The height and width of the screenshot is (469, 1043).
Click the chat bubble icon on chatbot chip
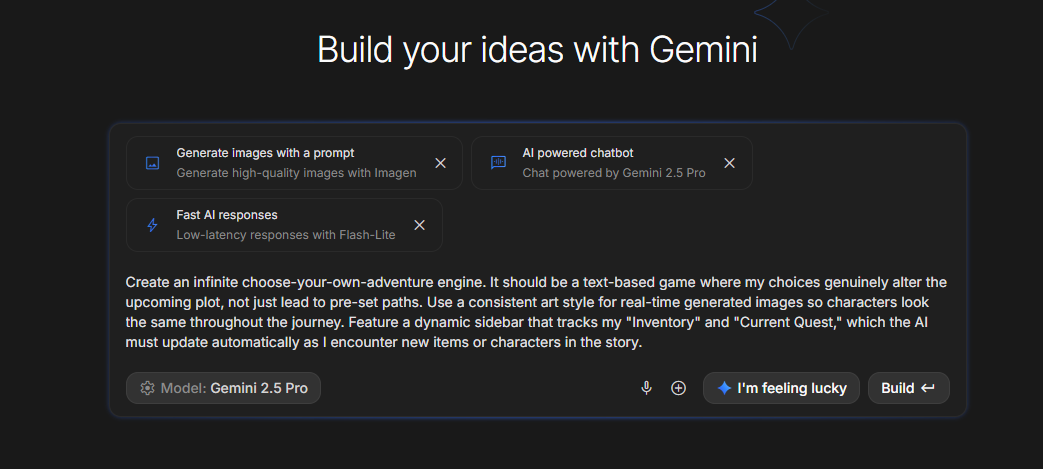[498, 163]
